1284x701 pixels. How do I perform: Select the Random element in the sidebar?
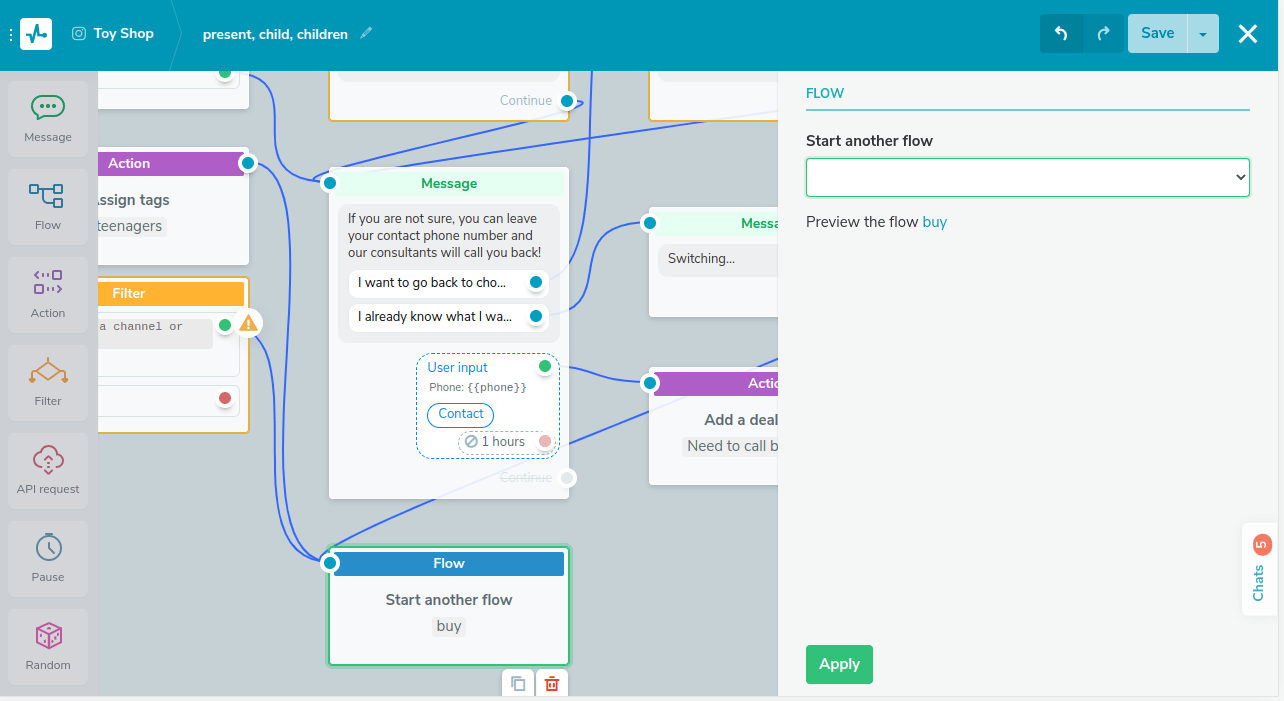[x=48, y=646]
